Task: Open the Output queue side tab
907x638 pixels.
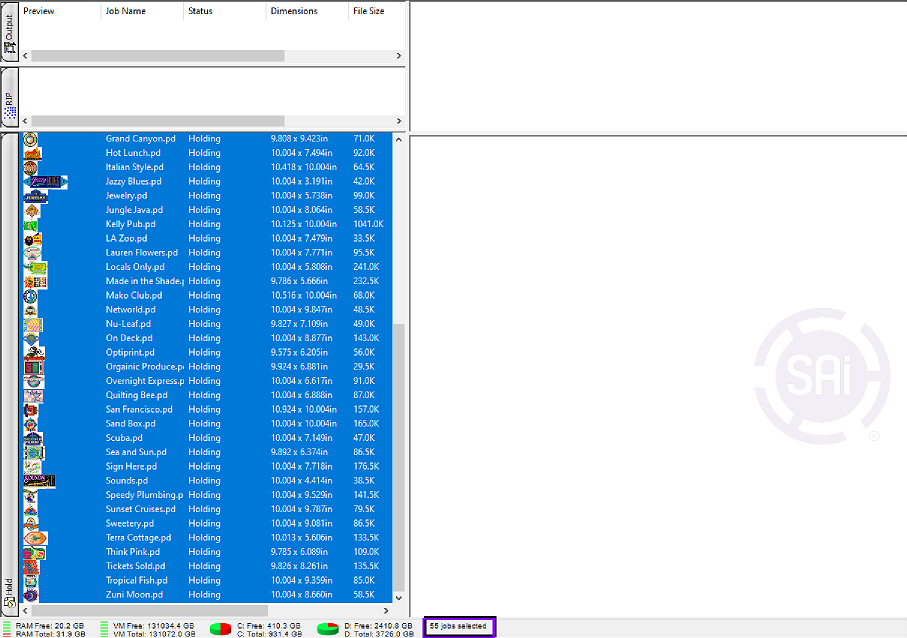Action: 10,32
